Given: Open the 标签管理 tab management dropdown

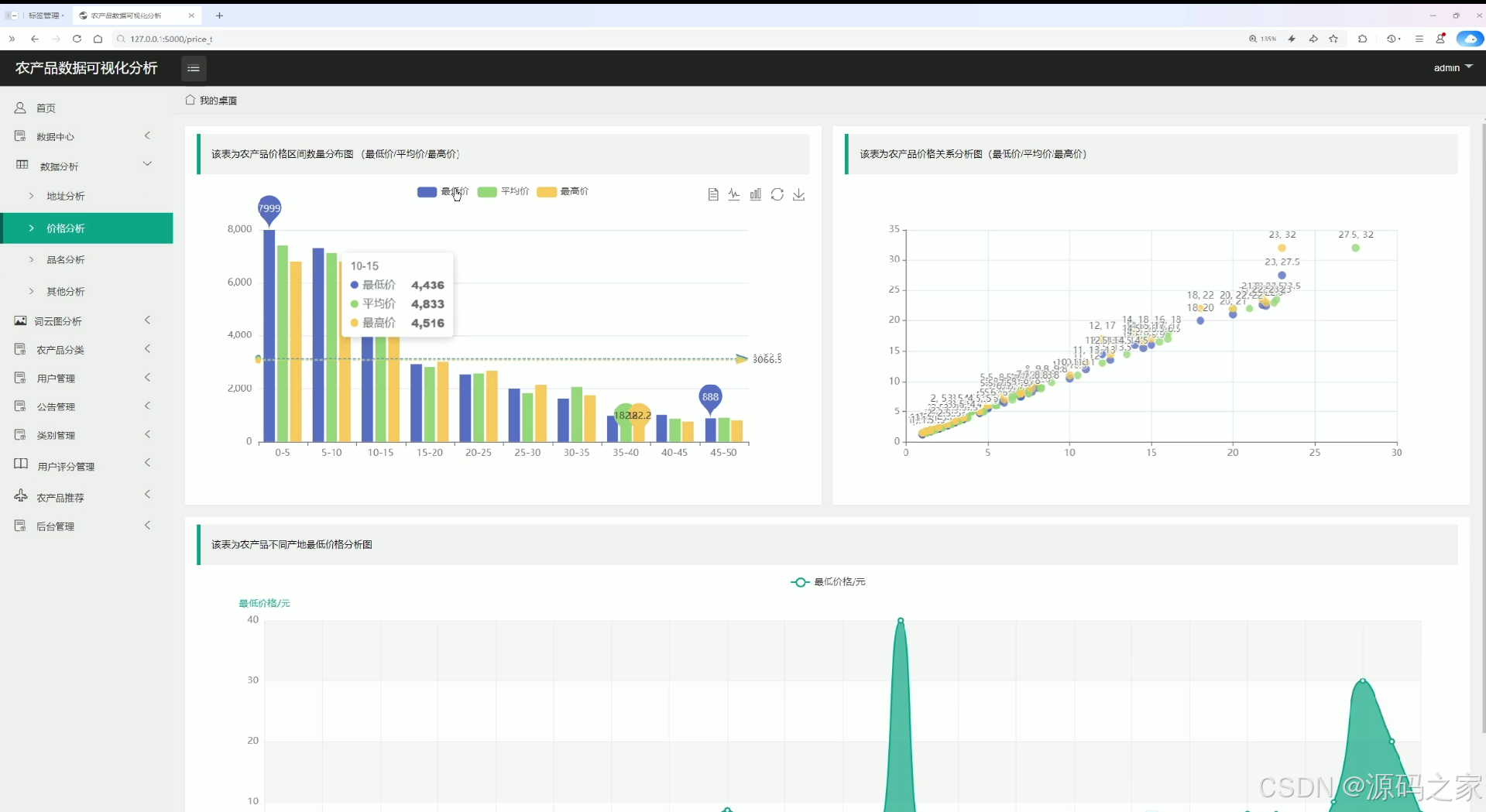Looking at the screenshot, I should point(46,15).
